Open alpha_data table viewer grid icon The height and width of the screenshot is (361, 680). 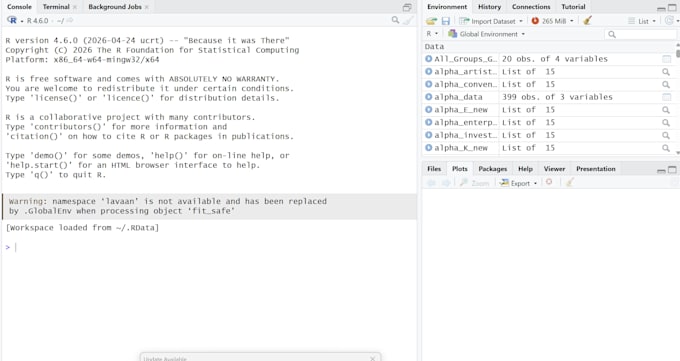pos(666,97)
